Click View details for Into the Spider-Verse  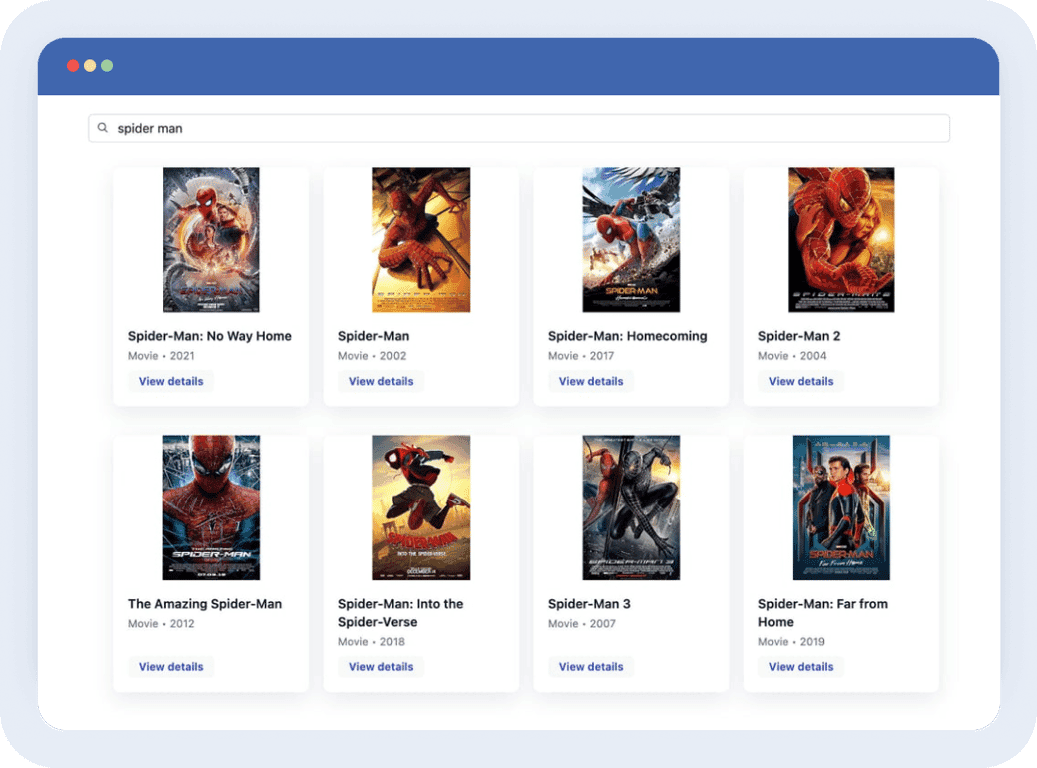381,667
